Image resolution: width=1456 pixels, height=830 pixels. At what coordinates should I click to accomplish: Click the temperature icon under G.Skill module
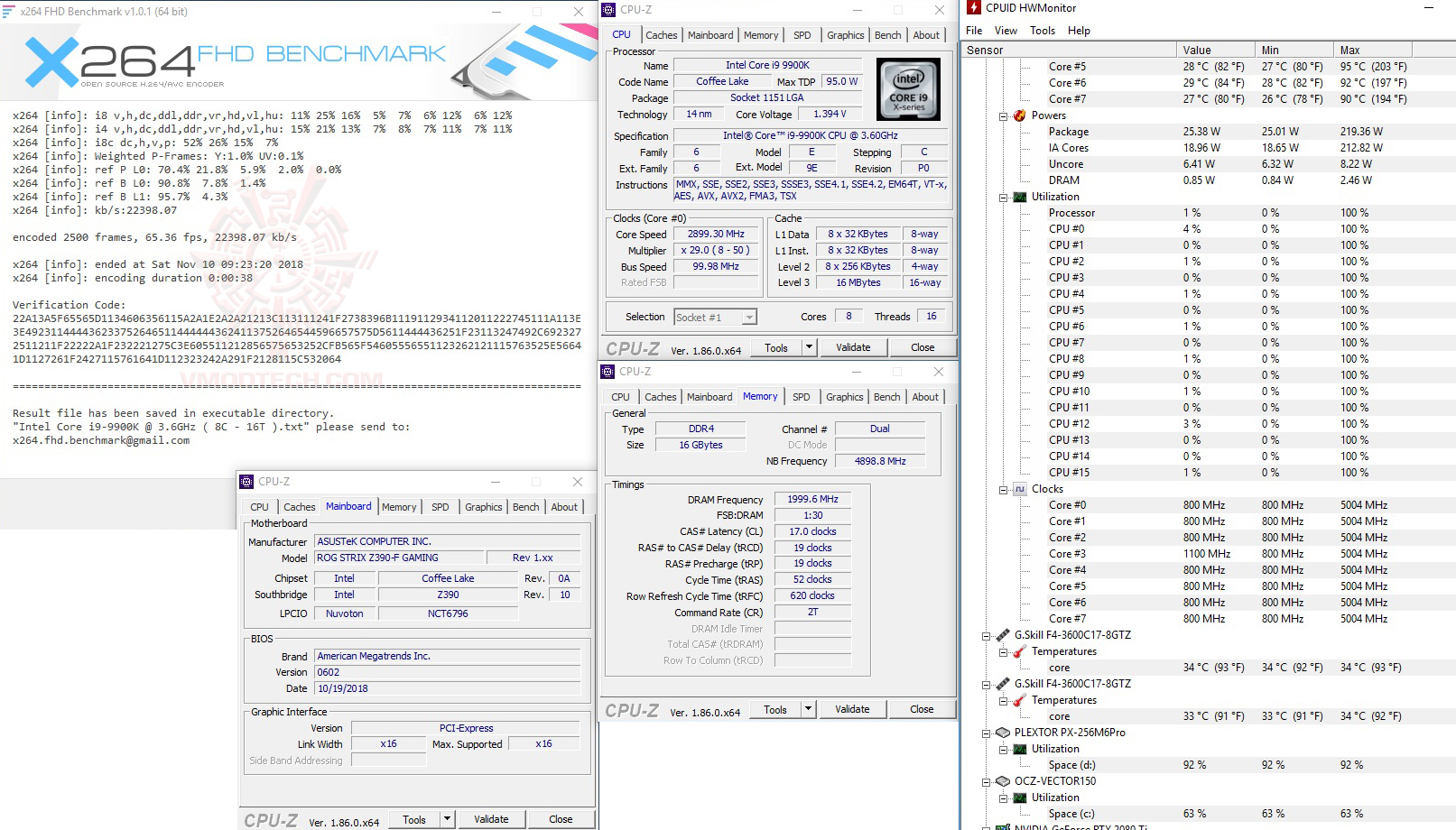point(1018,650)
